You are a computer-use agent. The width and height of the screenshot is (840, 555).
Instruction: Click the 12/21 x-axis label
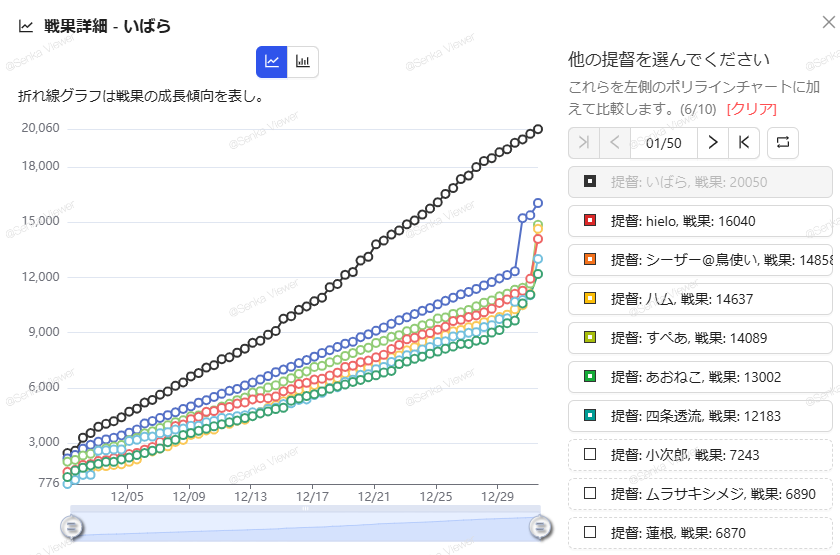(374, 497)
